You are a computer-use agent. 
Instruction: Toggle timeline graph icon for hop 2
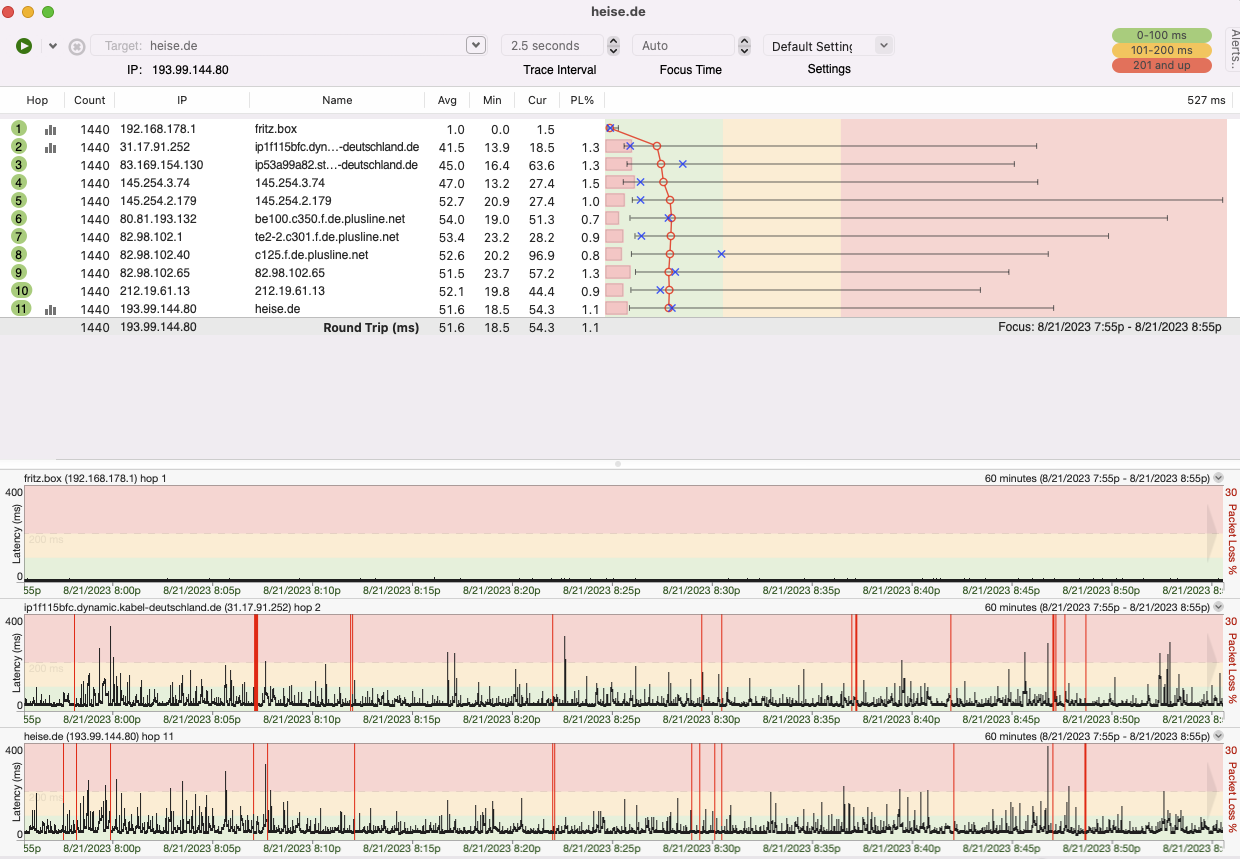click(51, 147)
